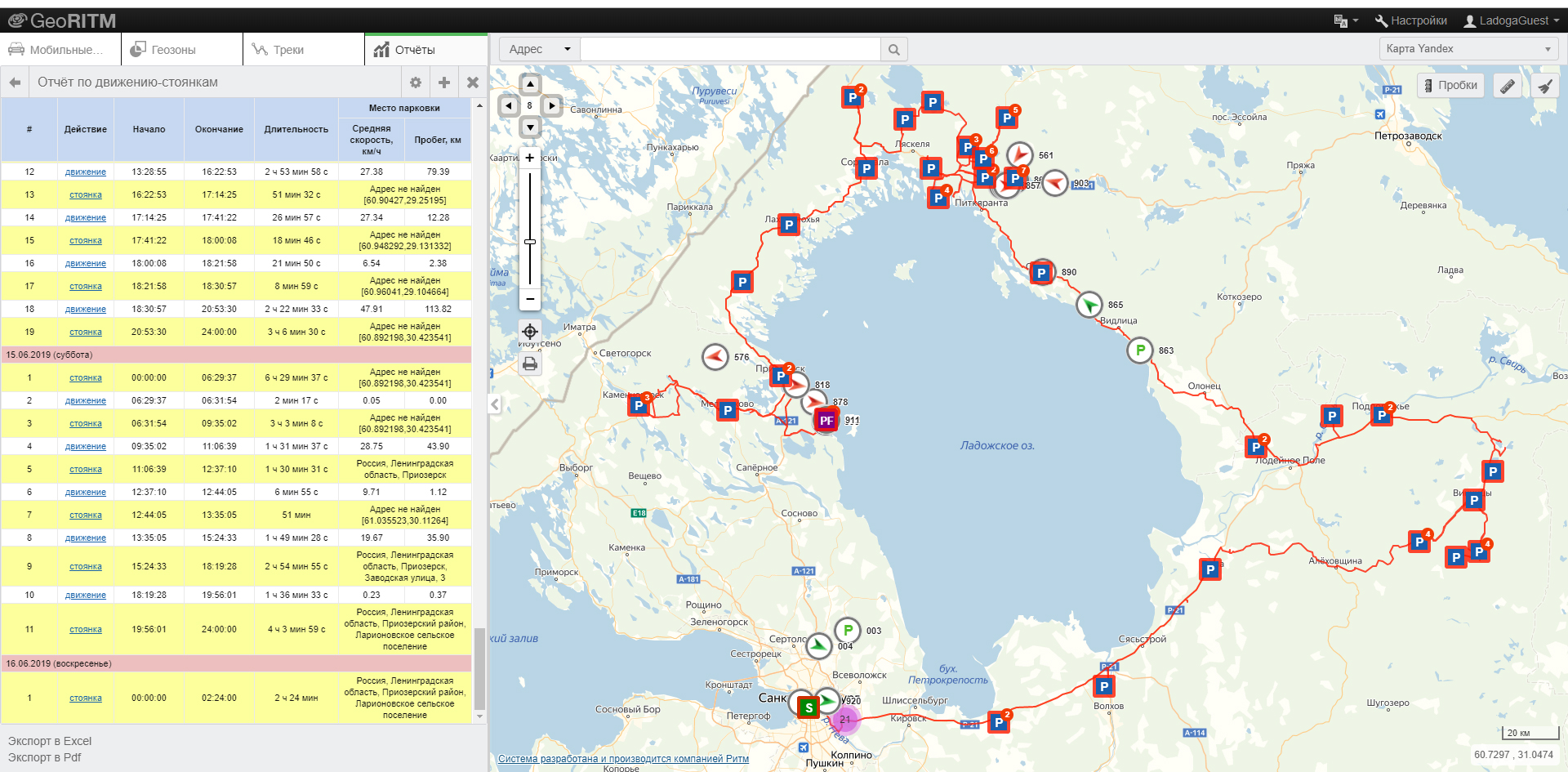Click the print map icon

click(x=530, y=364)
